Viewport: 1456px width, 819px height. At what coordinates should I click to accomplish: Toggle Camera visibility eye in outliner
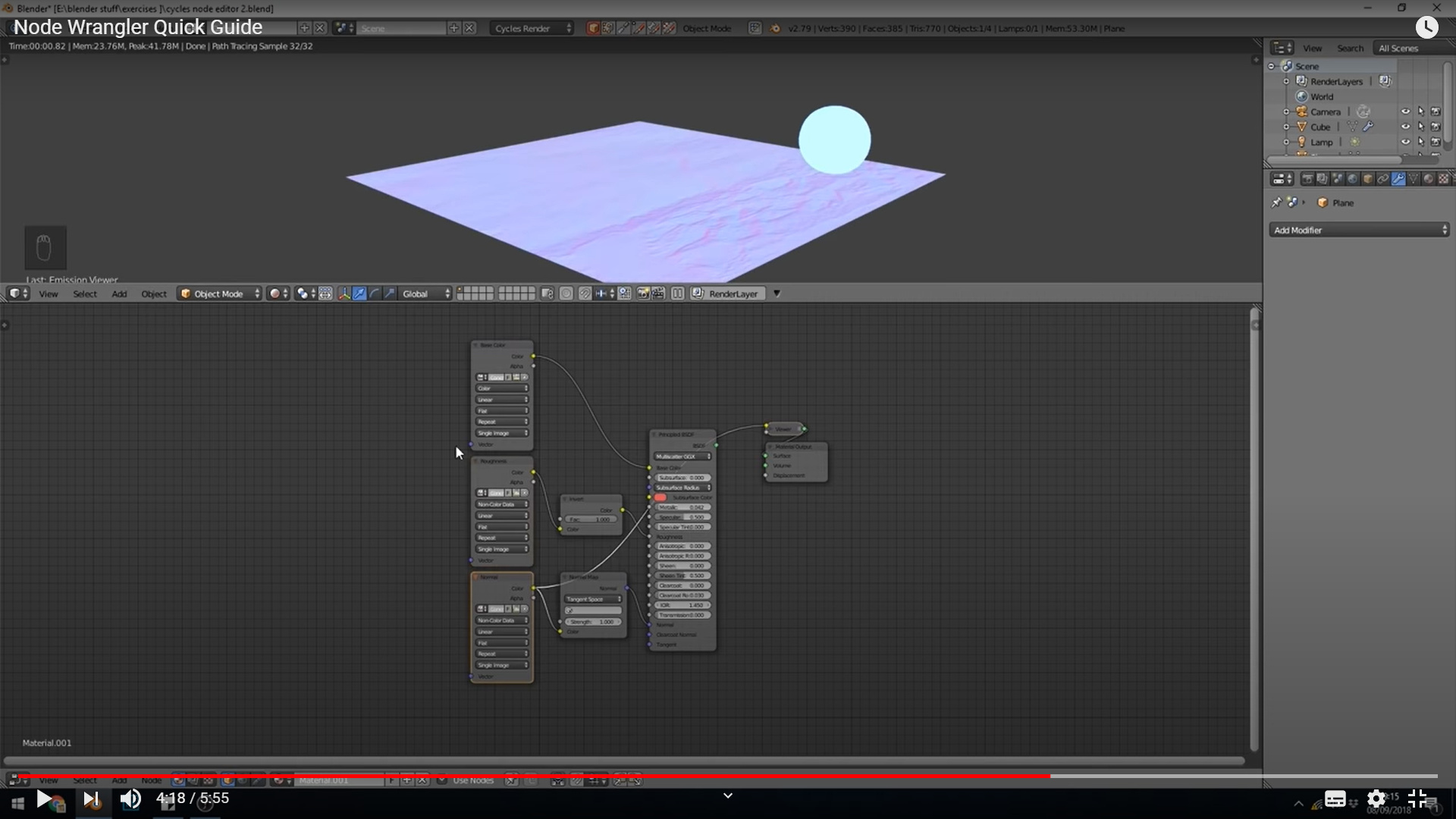(x=1405, y=111)
